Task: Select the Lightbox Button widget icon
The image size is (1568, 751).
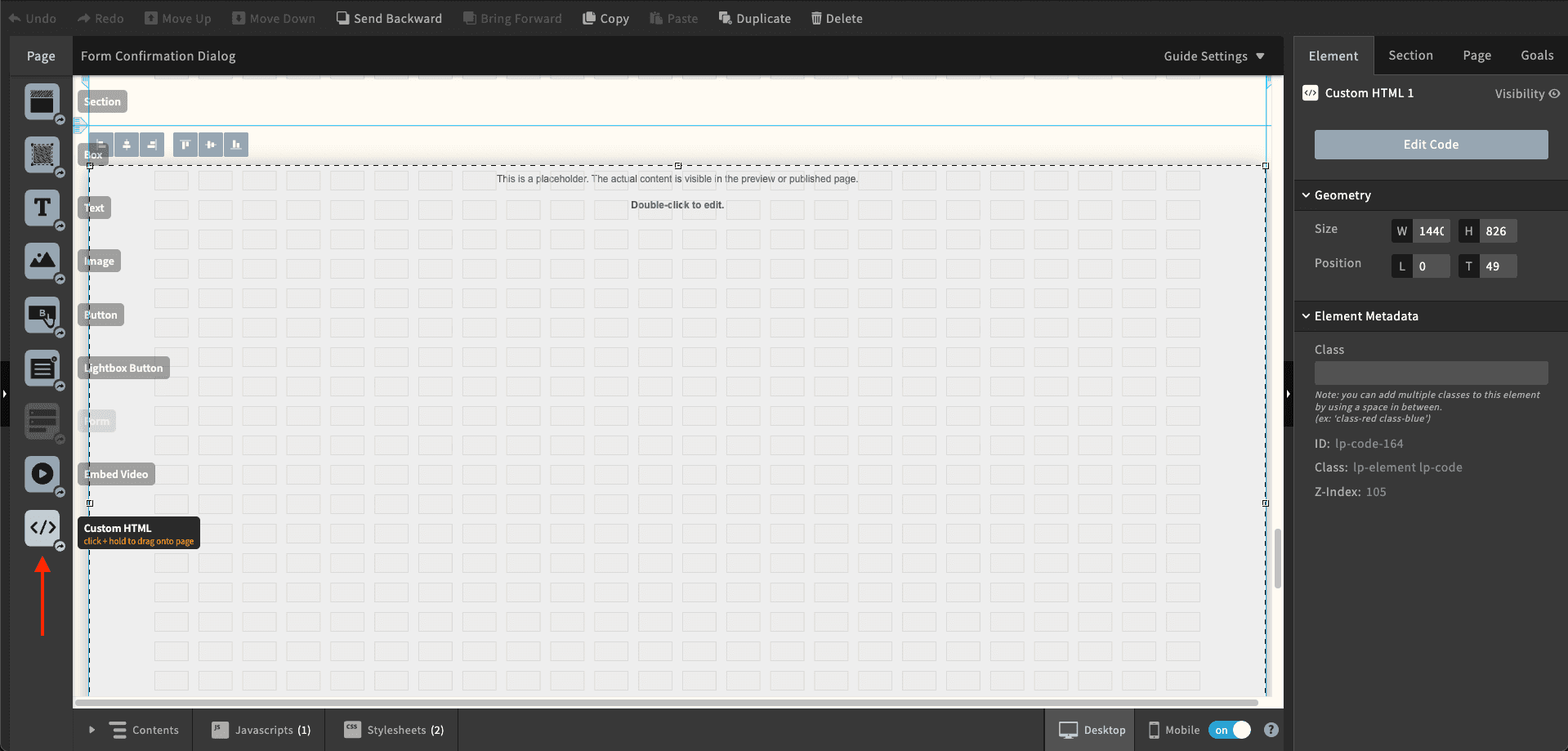Action: click(x=42, y=368)
